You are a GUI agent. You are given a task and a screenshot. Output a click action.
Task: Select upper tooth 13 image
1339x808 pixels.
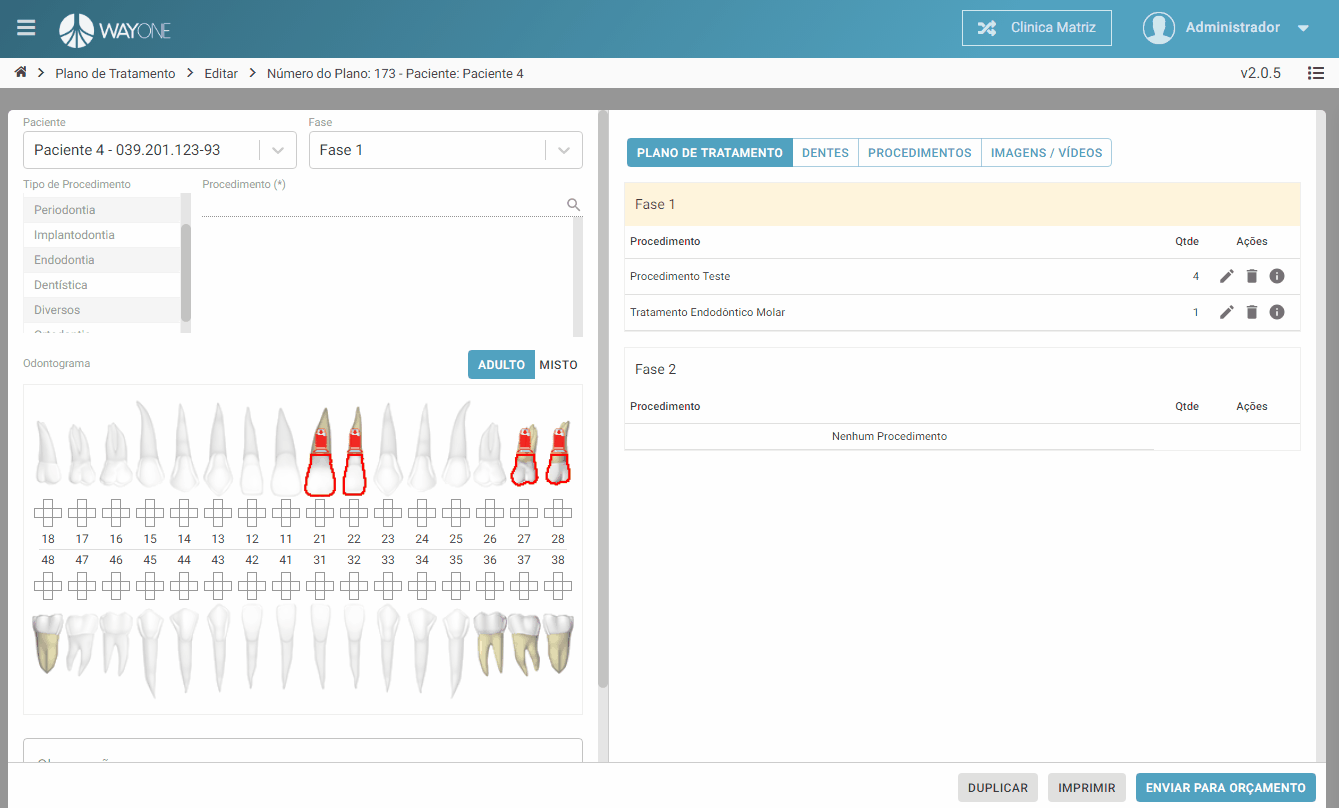[x=218, y=448]
